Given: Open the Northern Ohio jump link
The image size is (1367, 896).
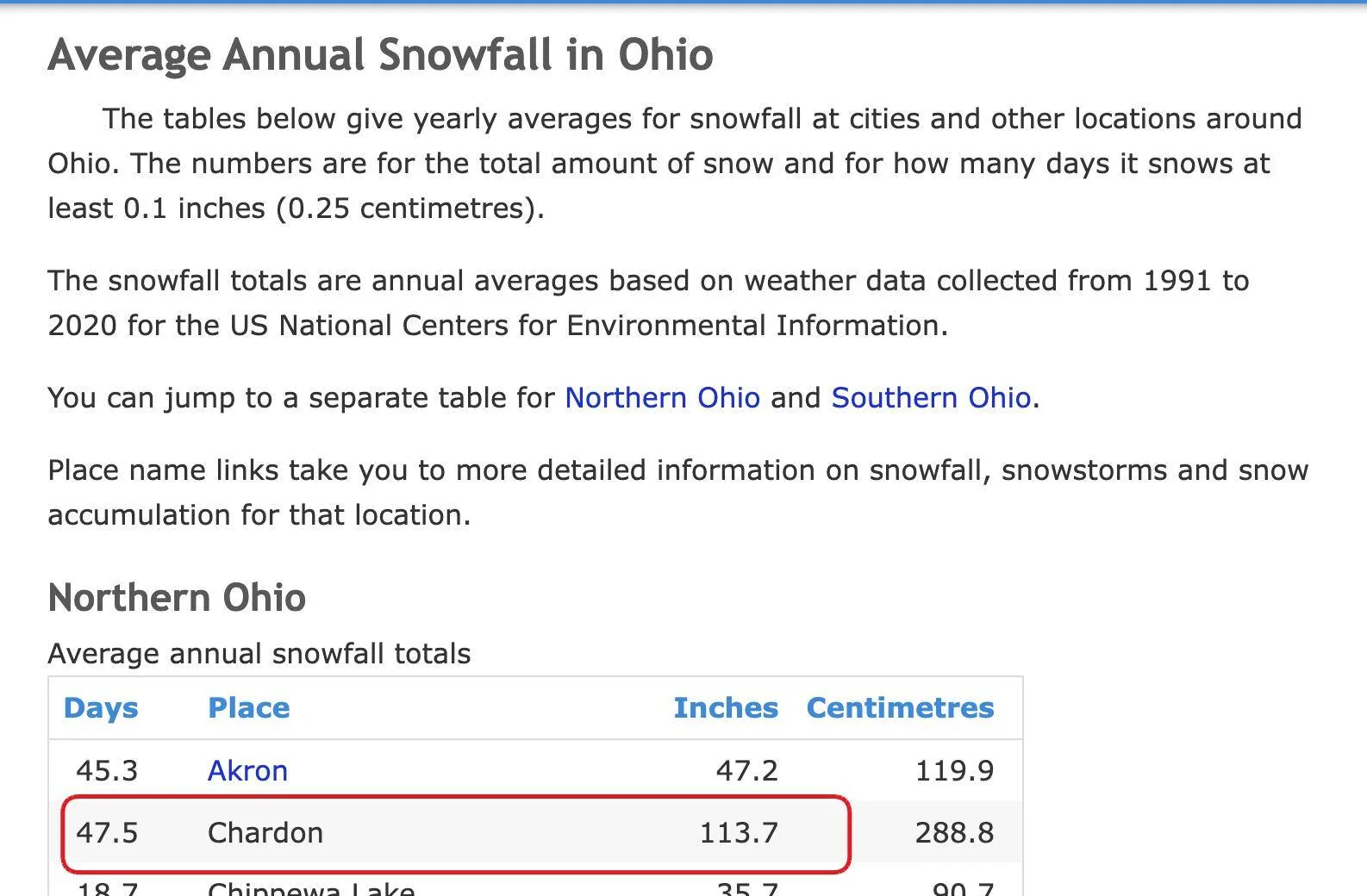Looking at the screenshot, I should [x=662, y=398].
